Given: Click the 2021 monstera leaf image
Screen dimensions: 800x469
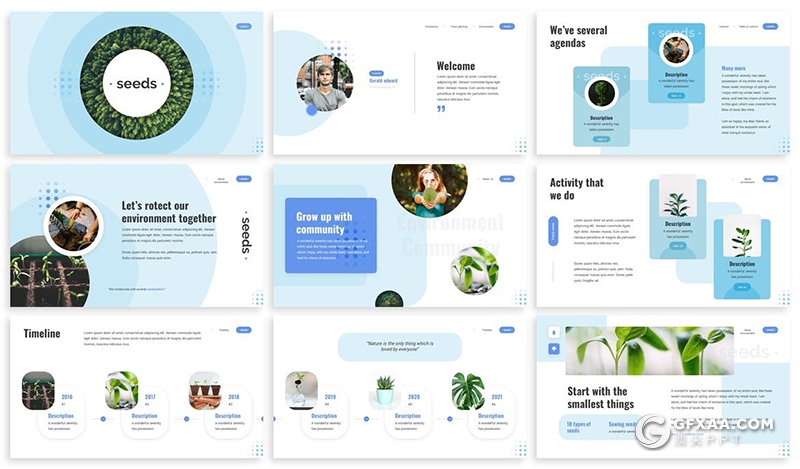Looking at the screenshot, I should 468,390.
